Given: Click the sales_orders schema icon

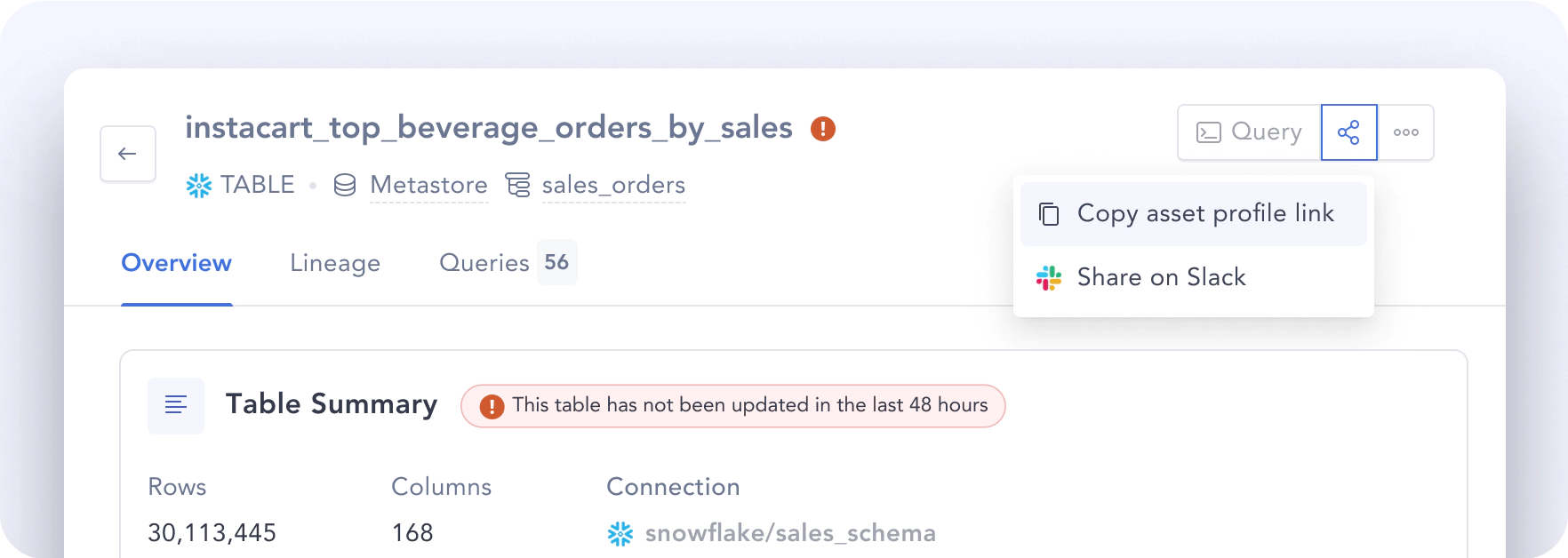Looking at the screenshot, I should pyautogui.click(x=518, y=185).
